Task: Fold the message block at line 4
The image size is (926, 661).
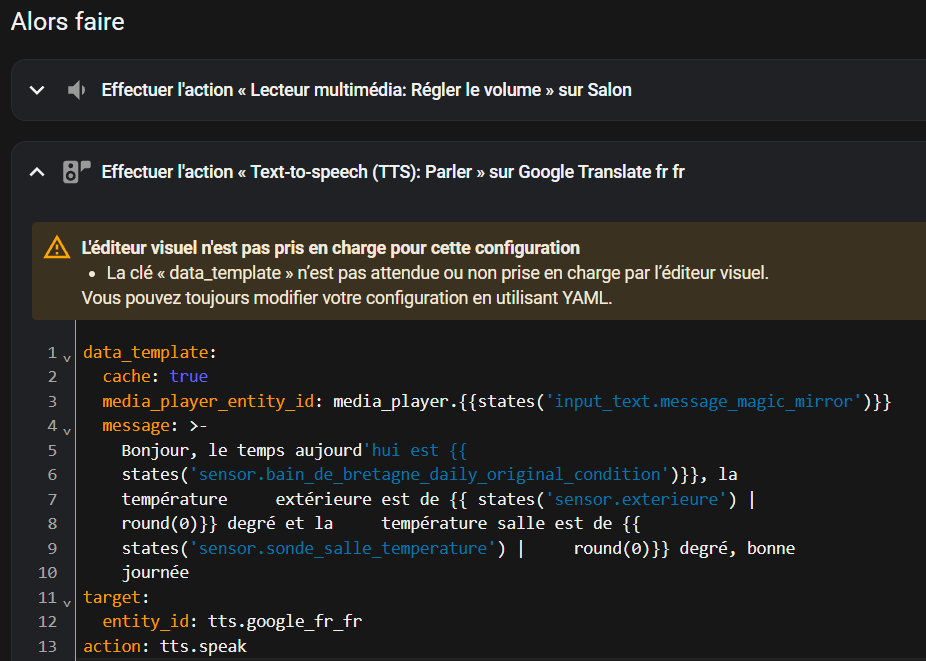Action: pos(67,431)
